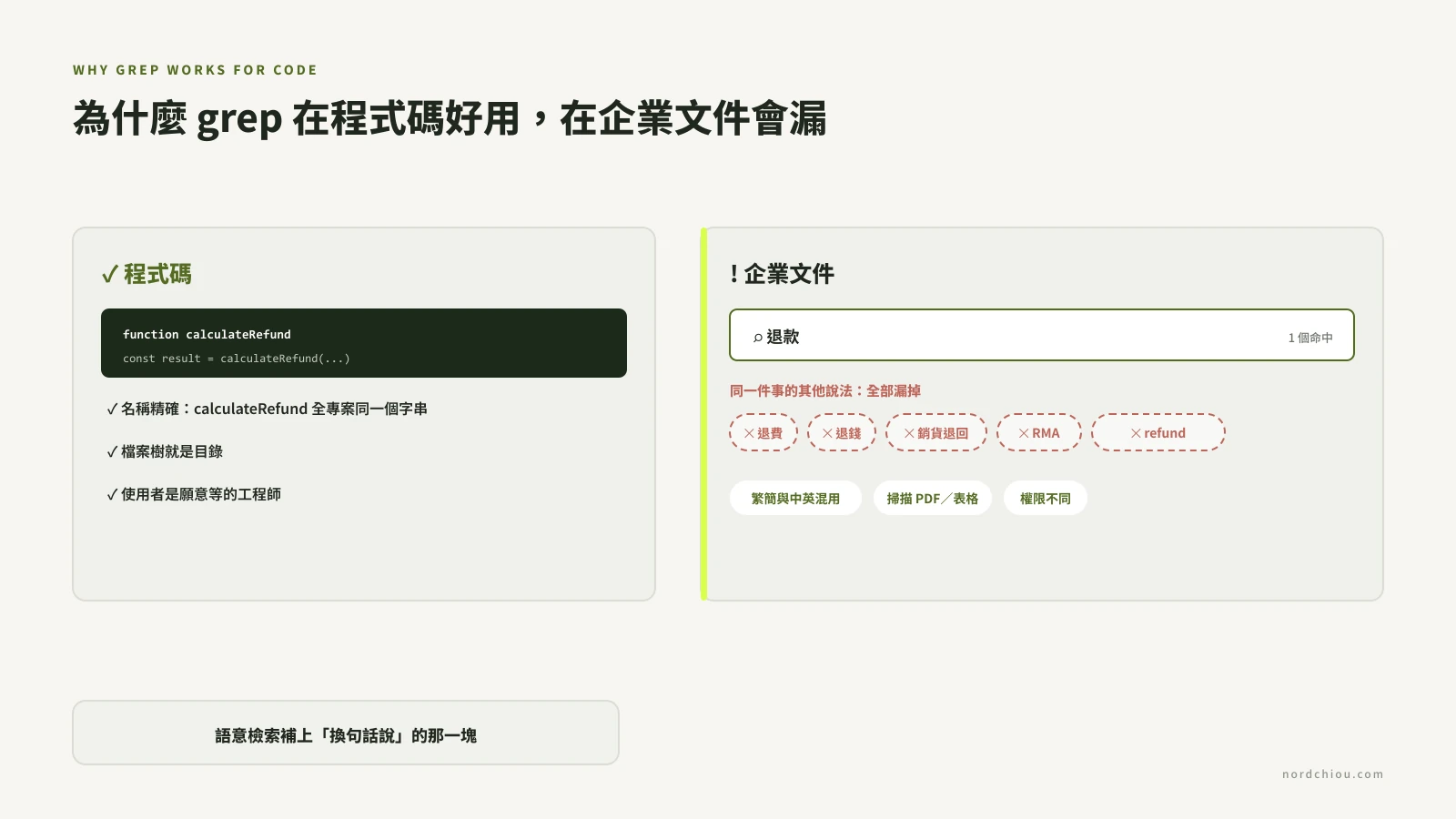
Task: Click the dark calculateRefund code block
Action: tap(364, 343)
